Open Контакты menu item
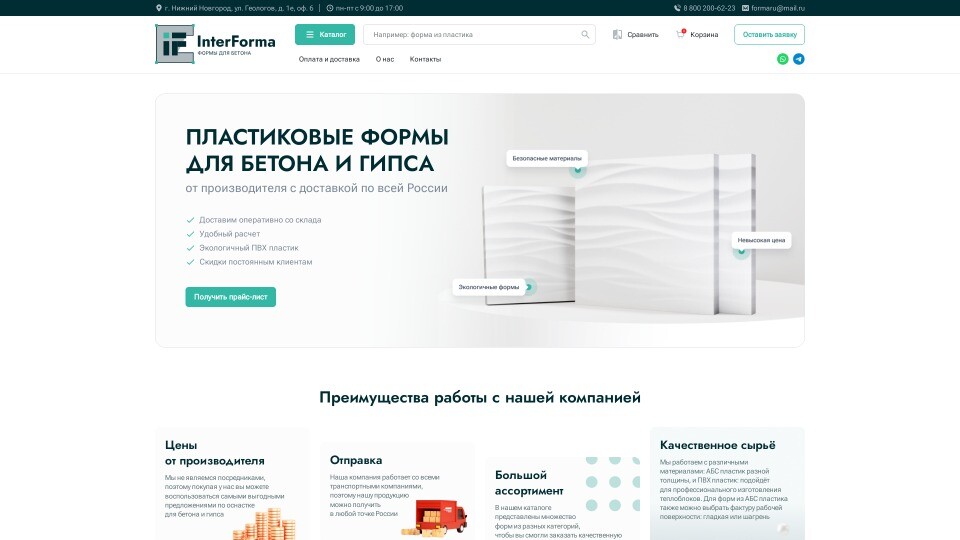Screen dimensions: 960x540 click(425, 59)
